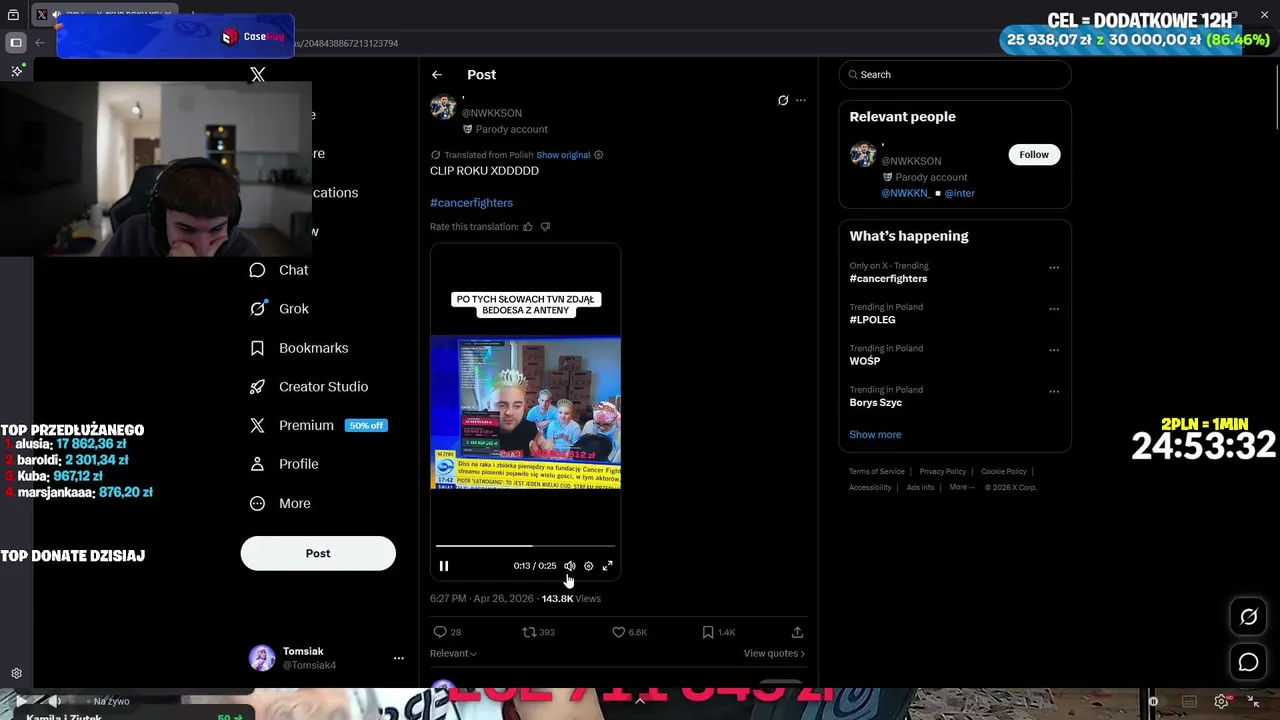Open Ads info footer link

pyautogui.click(x=921, y=488)
